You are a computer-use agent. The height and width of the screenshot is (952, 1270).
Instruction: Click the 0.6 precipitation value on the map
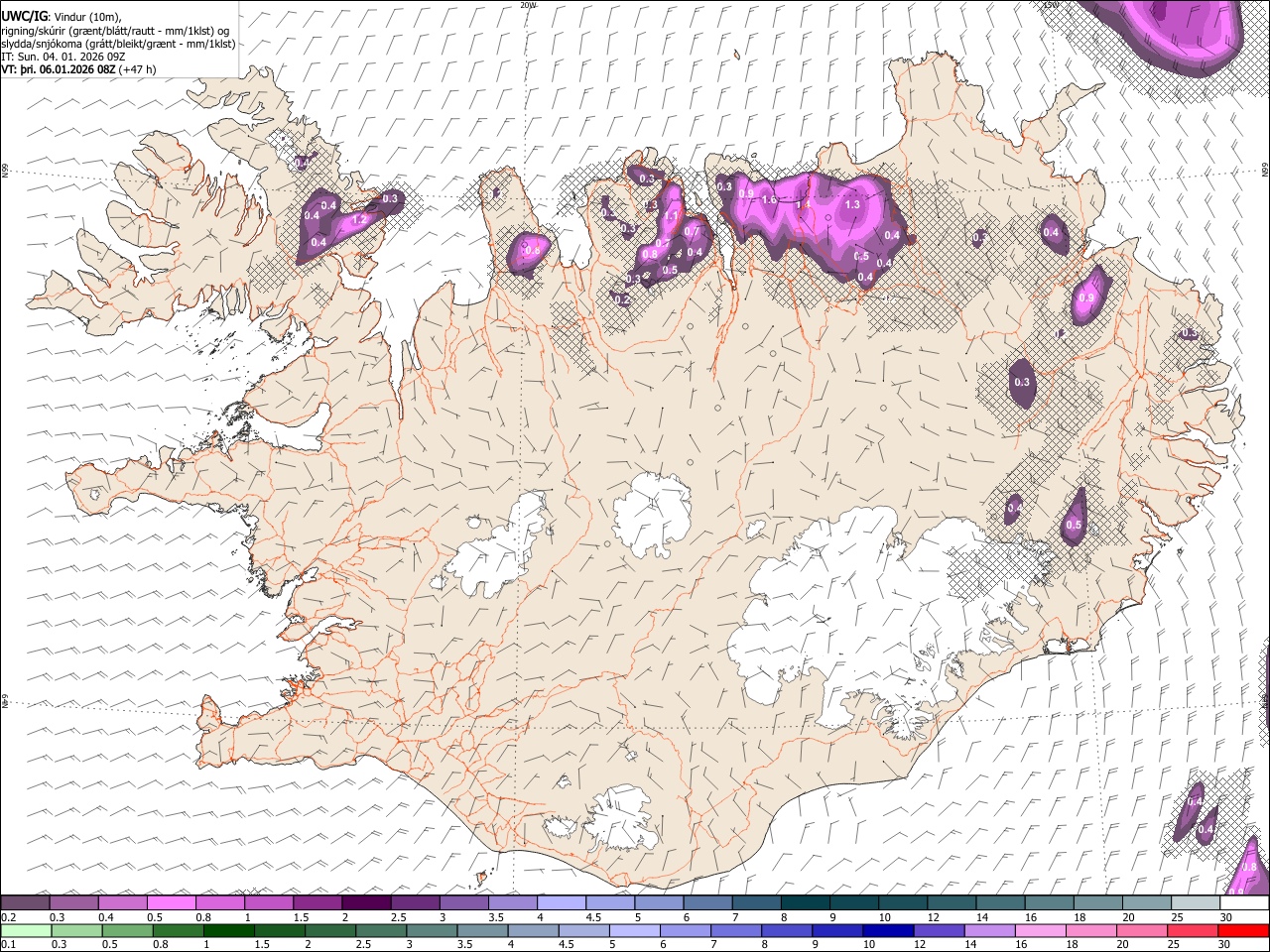532,251
